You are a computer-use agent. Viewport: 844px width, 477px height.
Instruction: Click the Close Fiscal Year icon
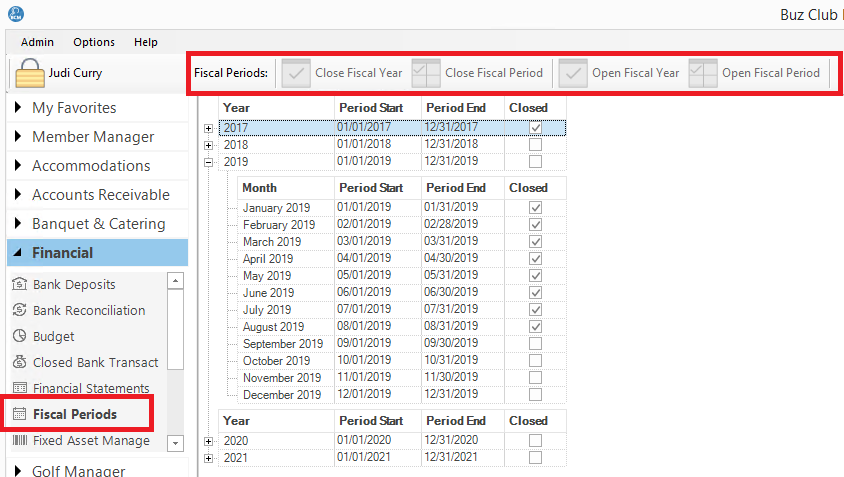point(296,73)
